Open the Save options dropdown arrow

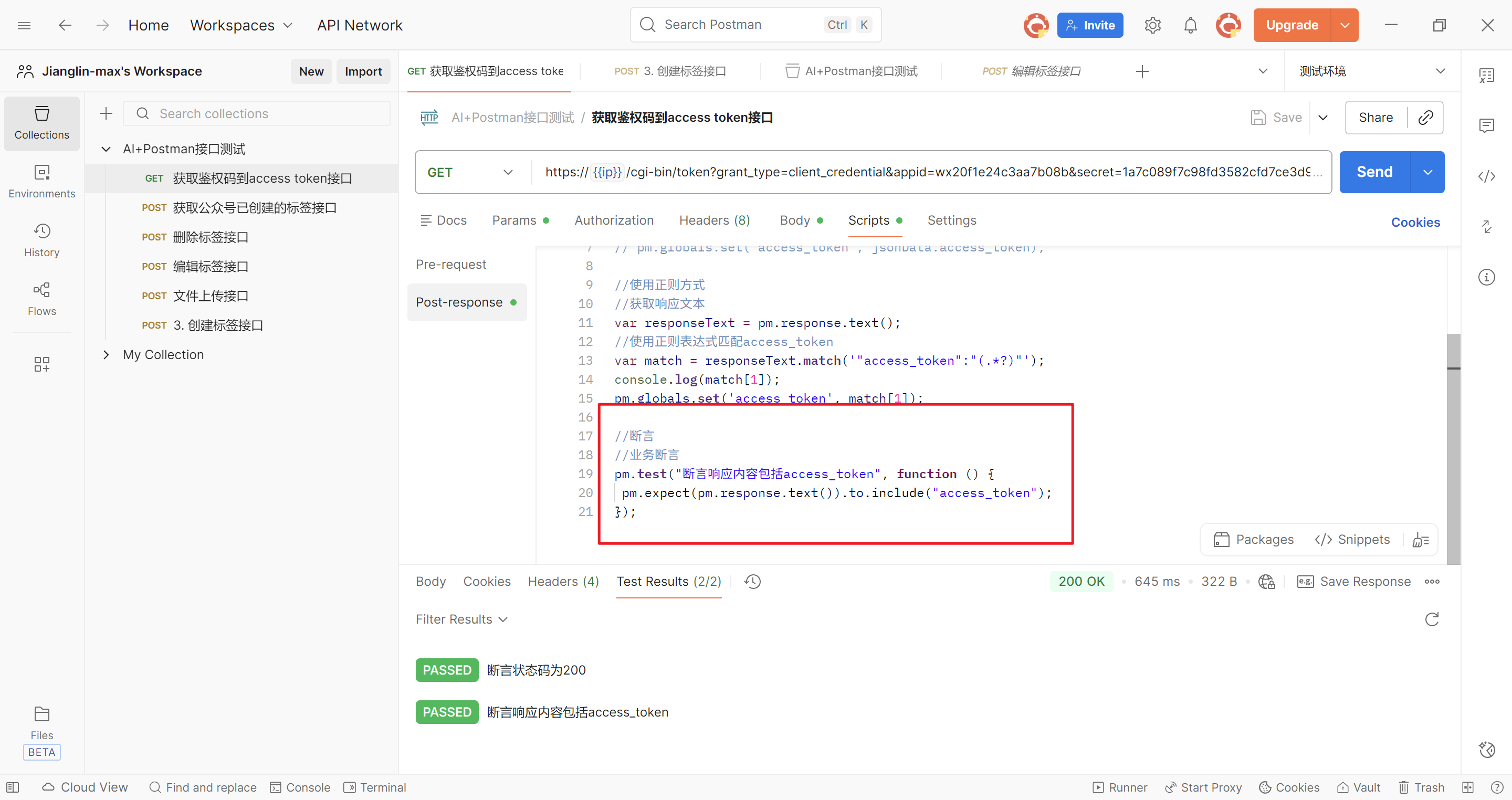pos(1323,118)
